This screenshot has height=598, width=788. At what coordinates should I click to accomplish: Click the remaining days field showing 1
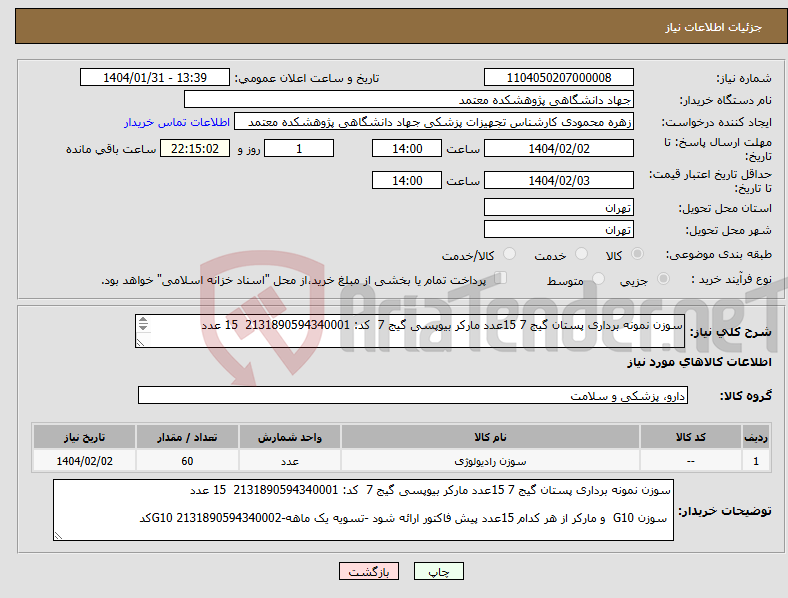299,148
